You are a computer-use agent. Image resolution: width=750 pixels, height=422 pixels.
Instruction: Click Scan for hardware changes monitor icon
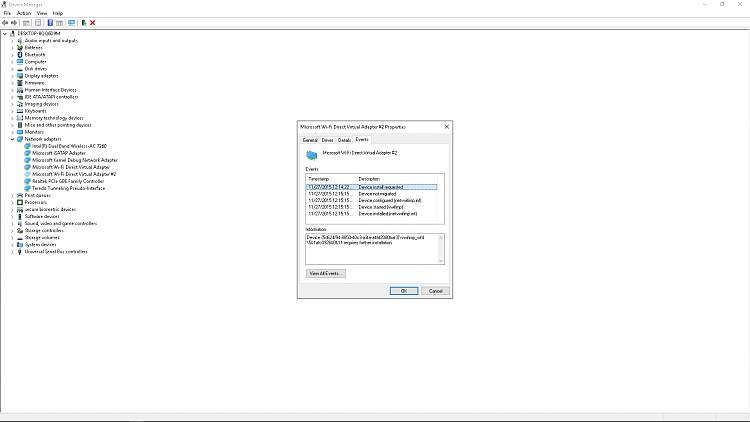tap(71, 23)
